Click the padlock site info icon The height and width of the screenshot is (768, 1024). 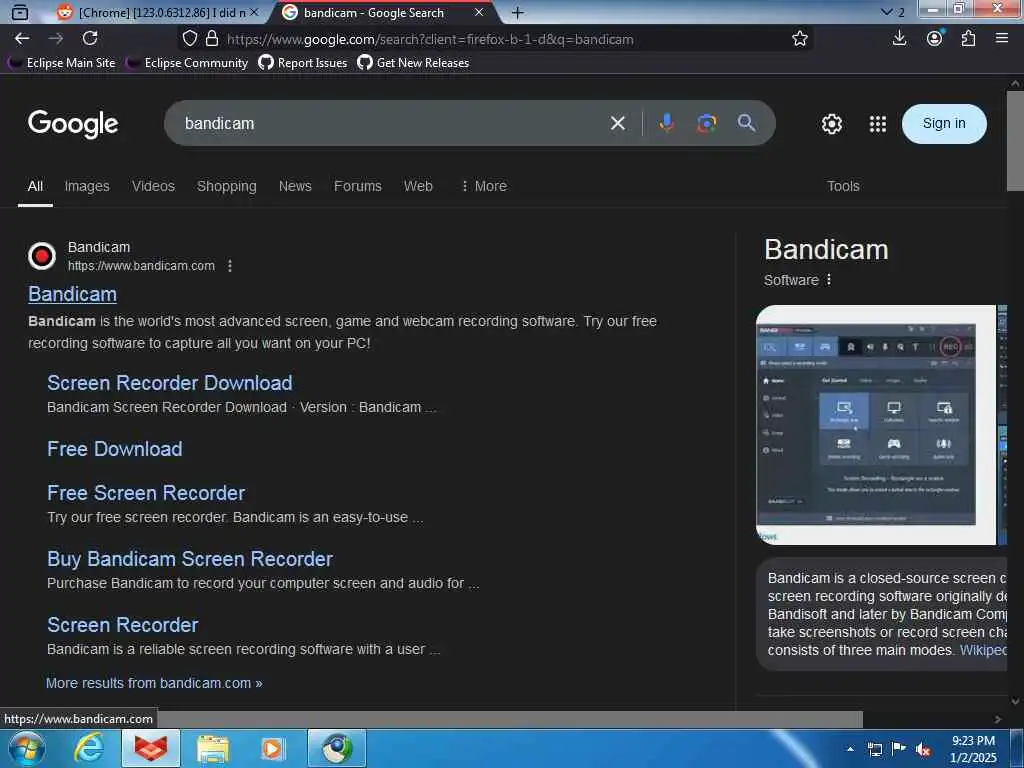tap(212, 39)
